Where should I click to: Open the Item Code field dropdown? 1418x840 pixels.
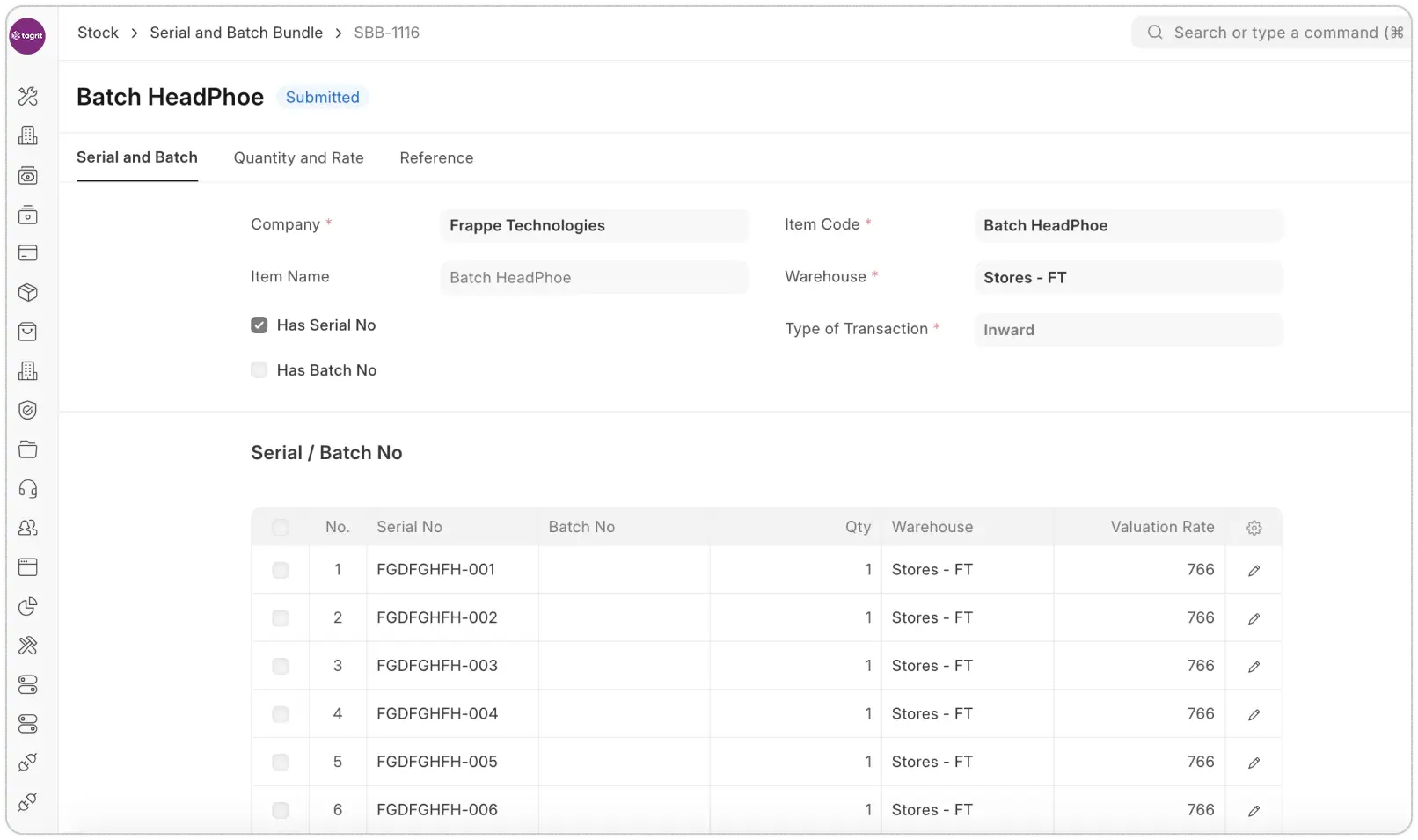(1128, 226)
